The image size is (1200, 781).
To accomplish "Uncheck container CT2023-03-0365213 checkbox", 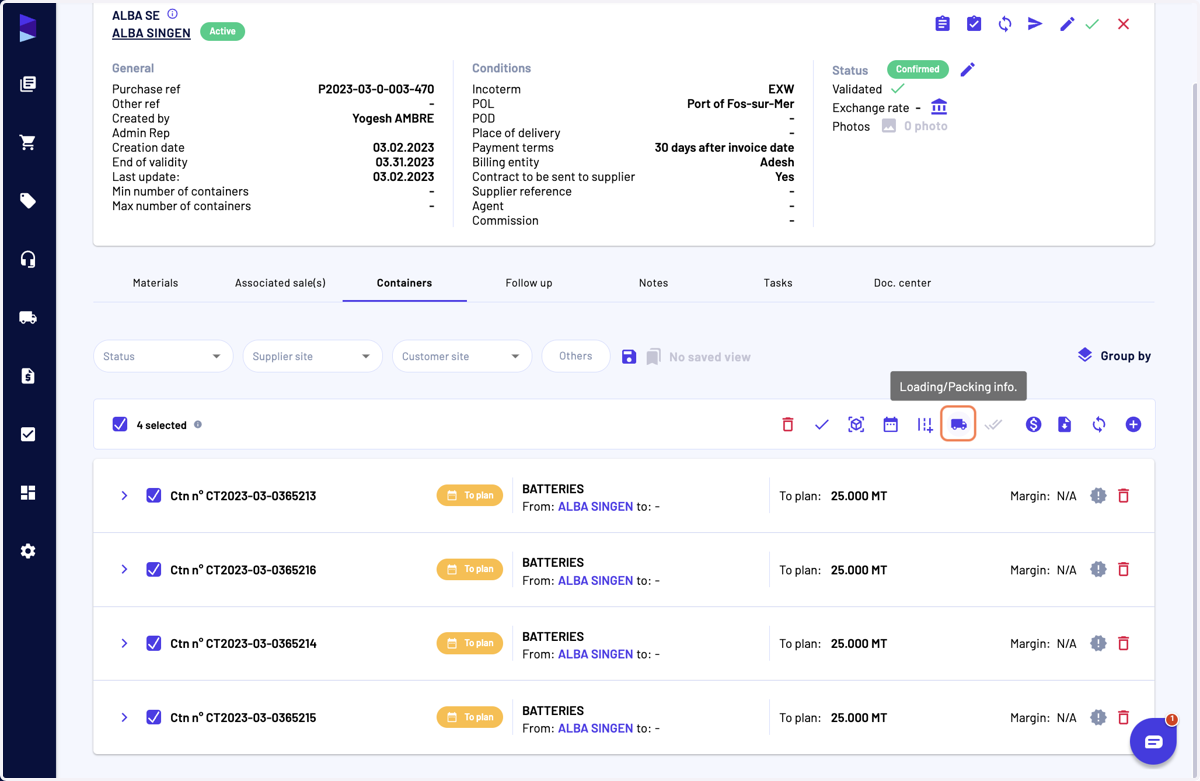I will (154, 495).
